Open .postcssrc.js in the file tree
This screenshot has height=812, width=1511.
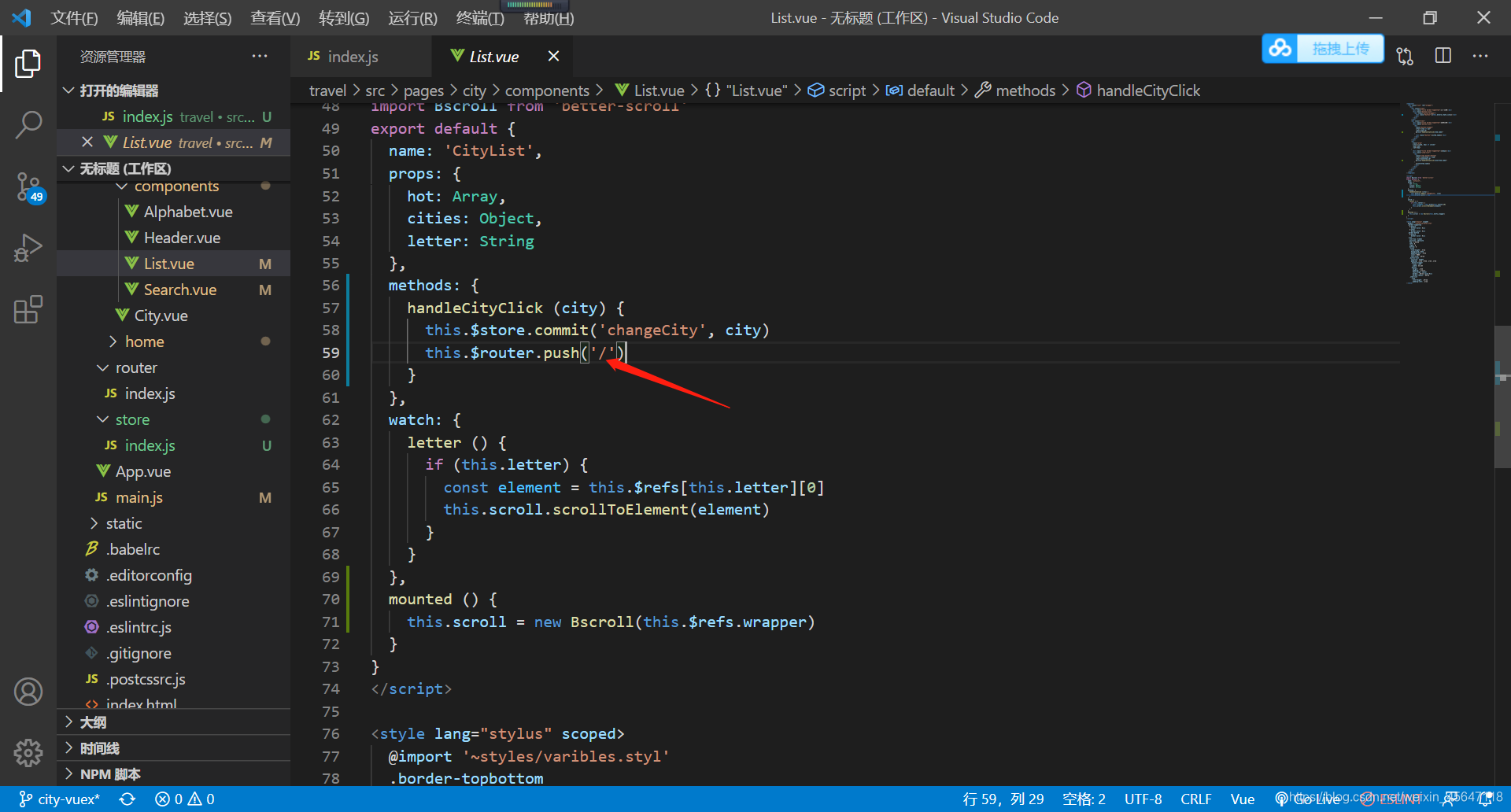[173, 679]
